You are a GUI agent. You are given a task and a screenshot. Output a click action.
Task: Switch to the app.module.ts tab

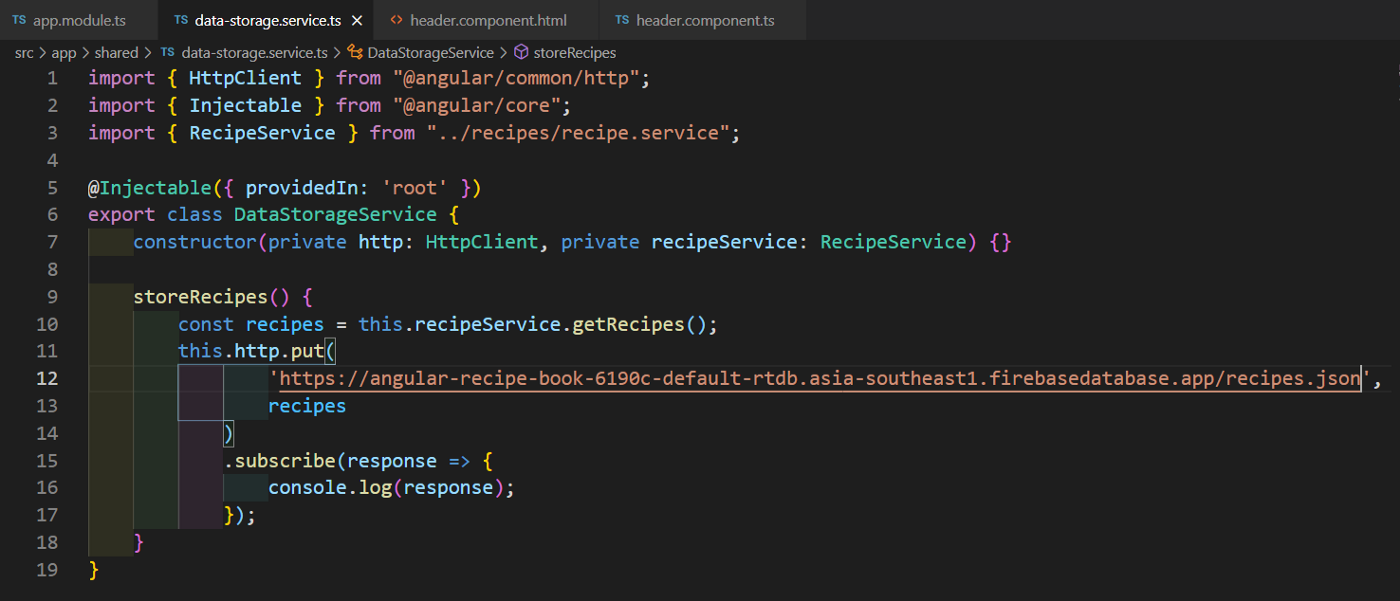78,20
